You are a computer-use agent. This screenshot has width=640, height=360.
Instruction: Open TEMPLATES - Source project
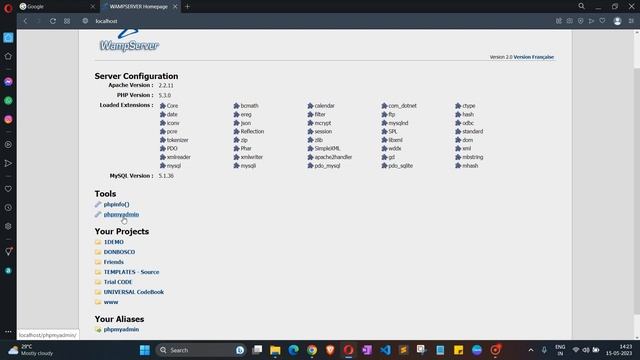(x=131, y=272)
